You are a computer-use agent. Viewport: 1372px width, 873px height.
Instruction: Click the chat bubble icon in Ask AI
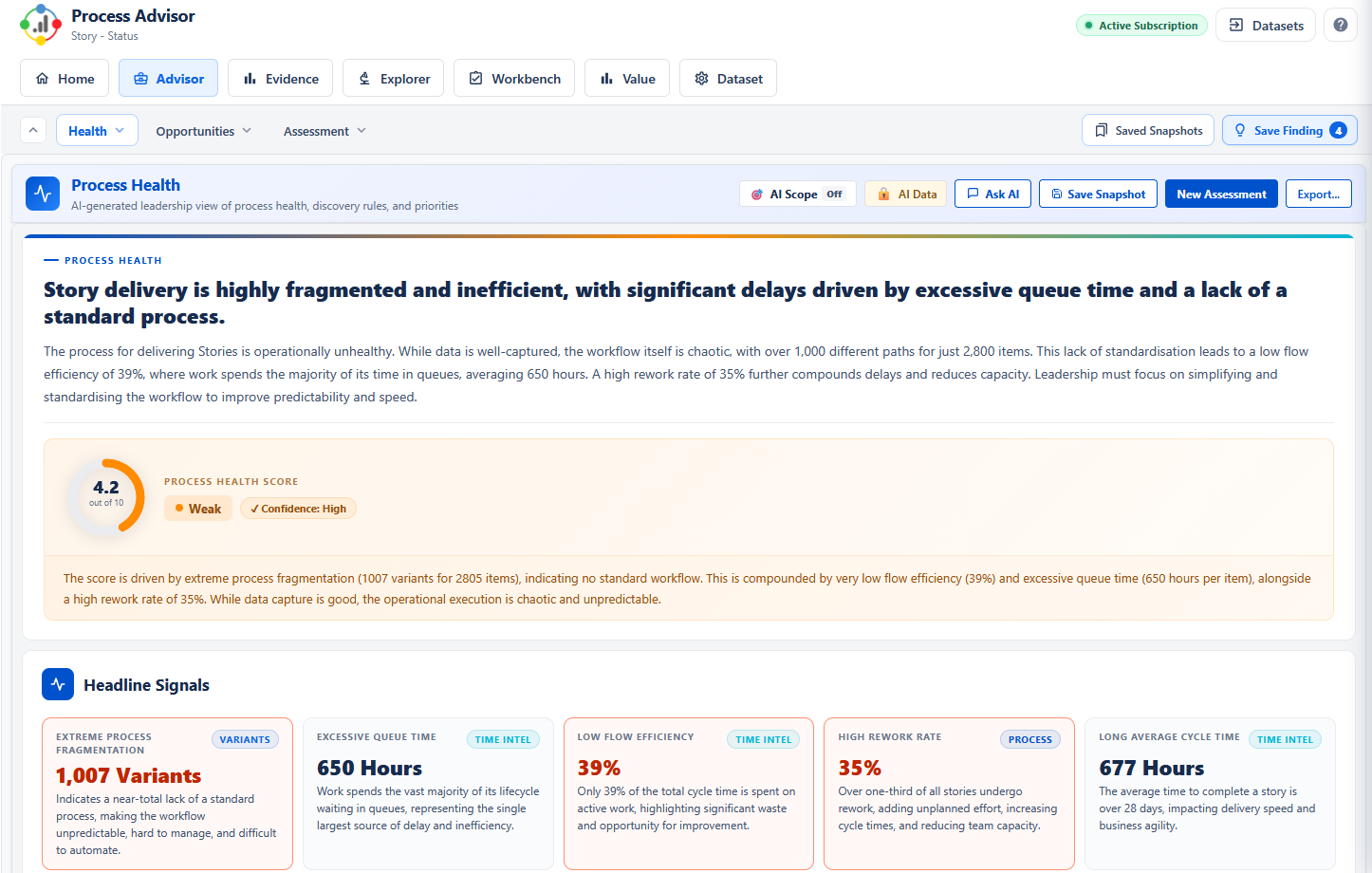pyautogui.click(x=973, y=194)
